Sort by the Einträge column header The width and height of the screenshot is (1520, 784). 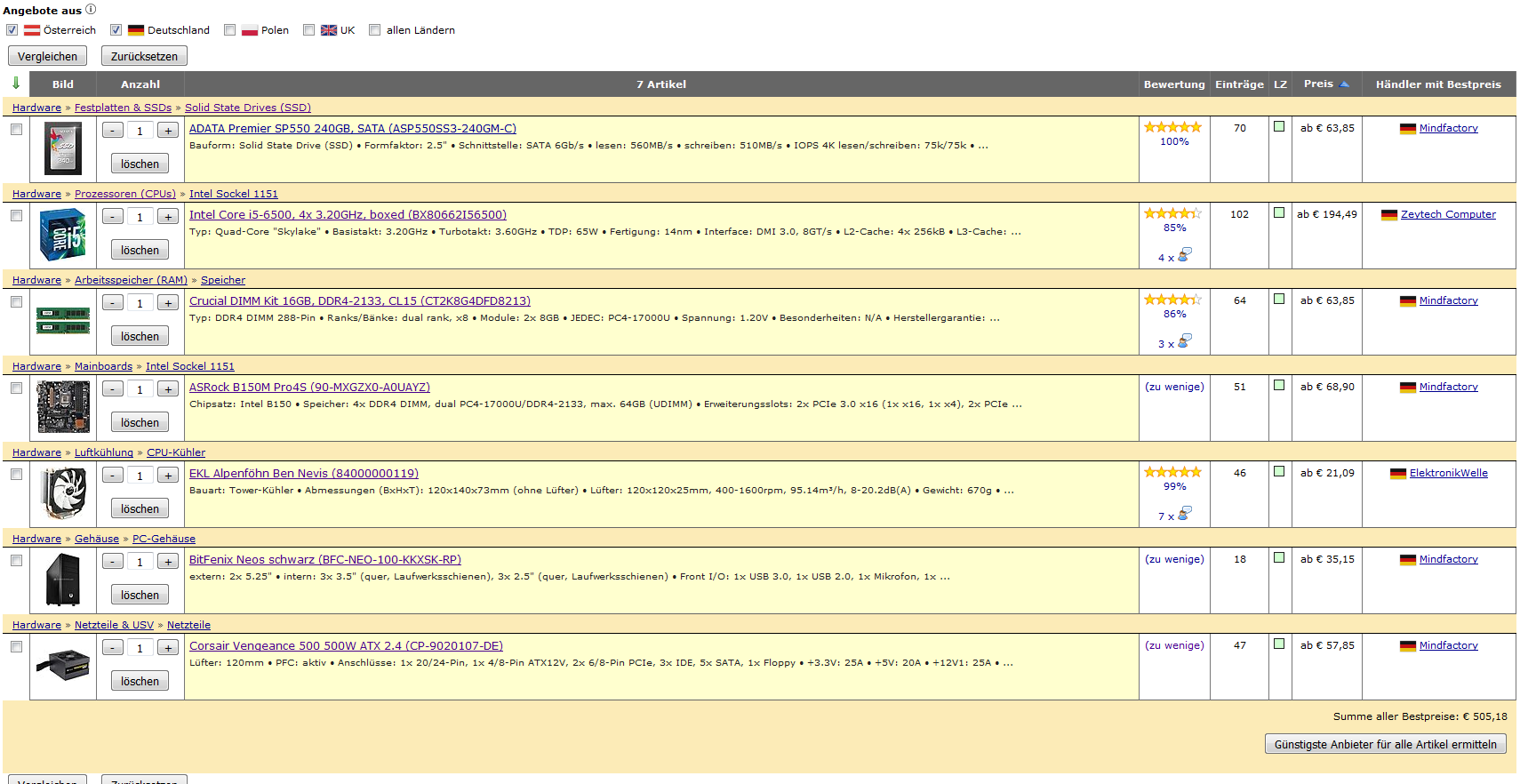coord(1239,84)
